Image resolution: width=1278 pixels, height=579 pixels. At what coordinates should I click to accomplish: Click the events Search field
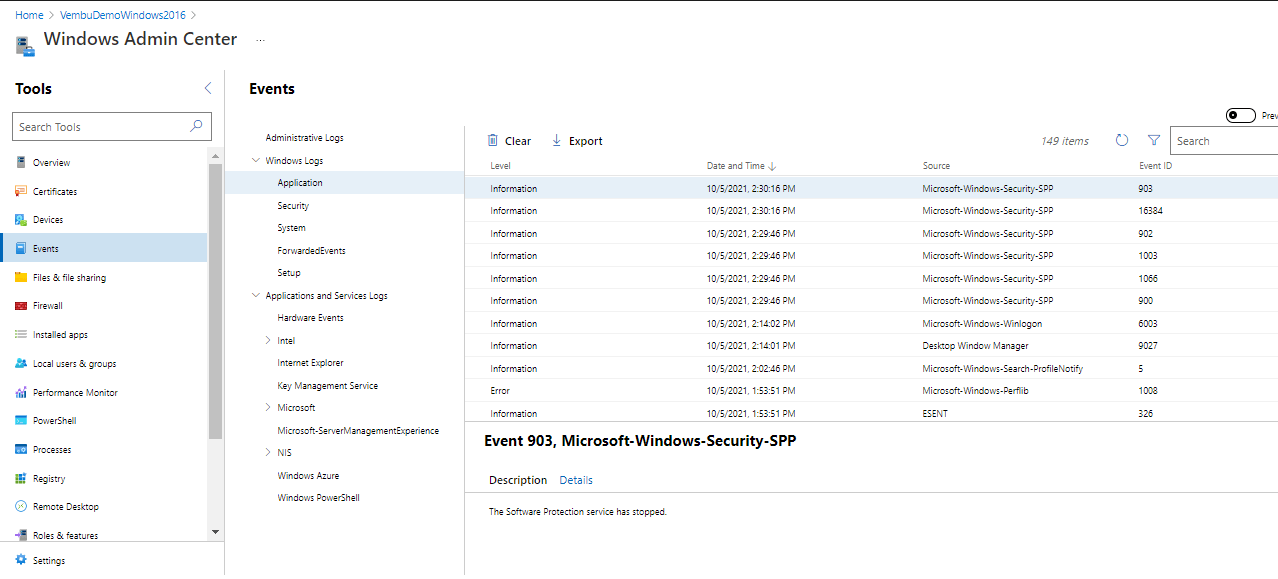[x=1225, y=141]
